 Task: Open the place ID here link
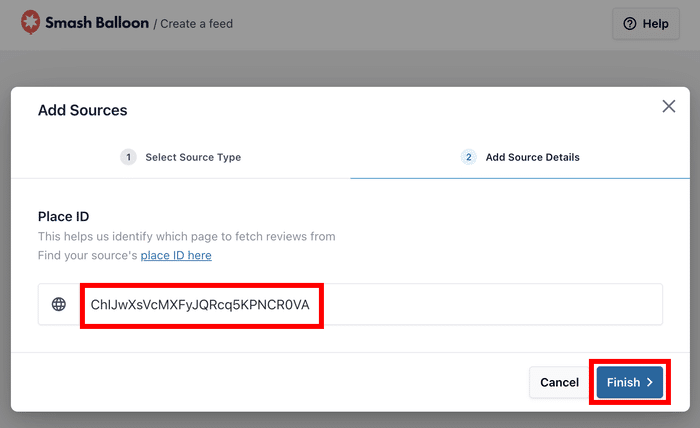point(176,255)
